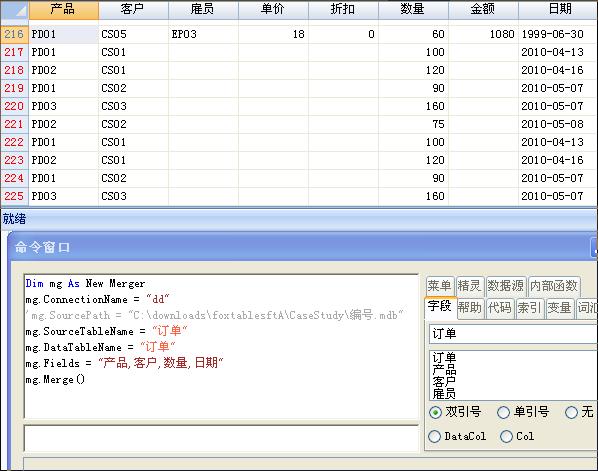Switch to the 内部函数 tab
The width and height of the screenshot is (598, 471).
point(555,286)
